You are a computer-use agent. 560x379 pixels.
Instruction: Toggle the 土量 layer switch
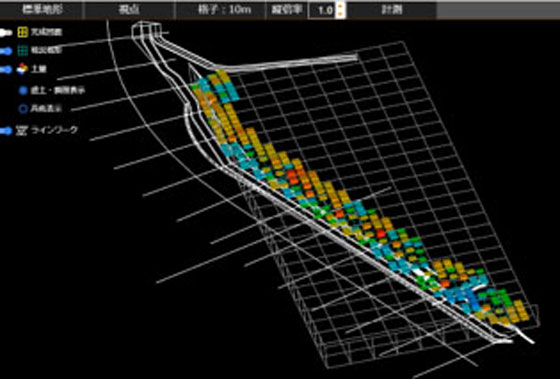[5, 70]
